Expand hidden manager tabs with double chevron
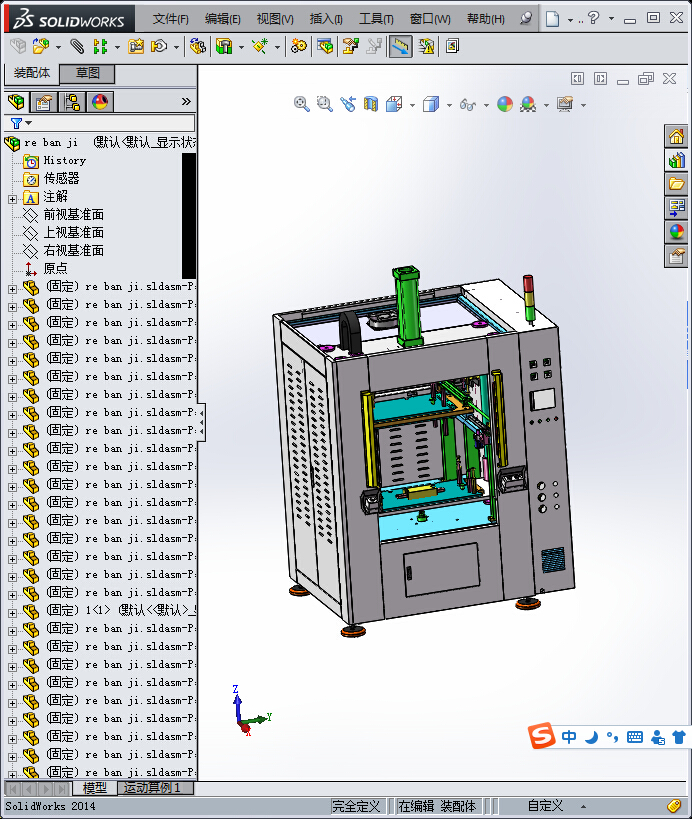 pos(186,101)
